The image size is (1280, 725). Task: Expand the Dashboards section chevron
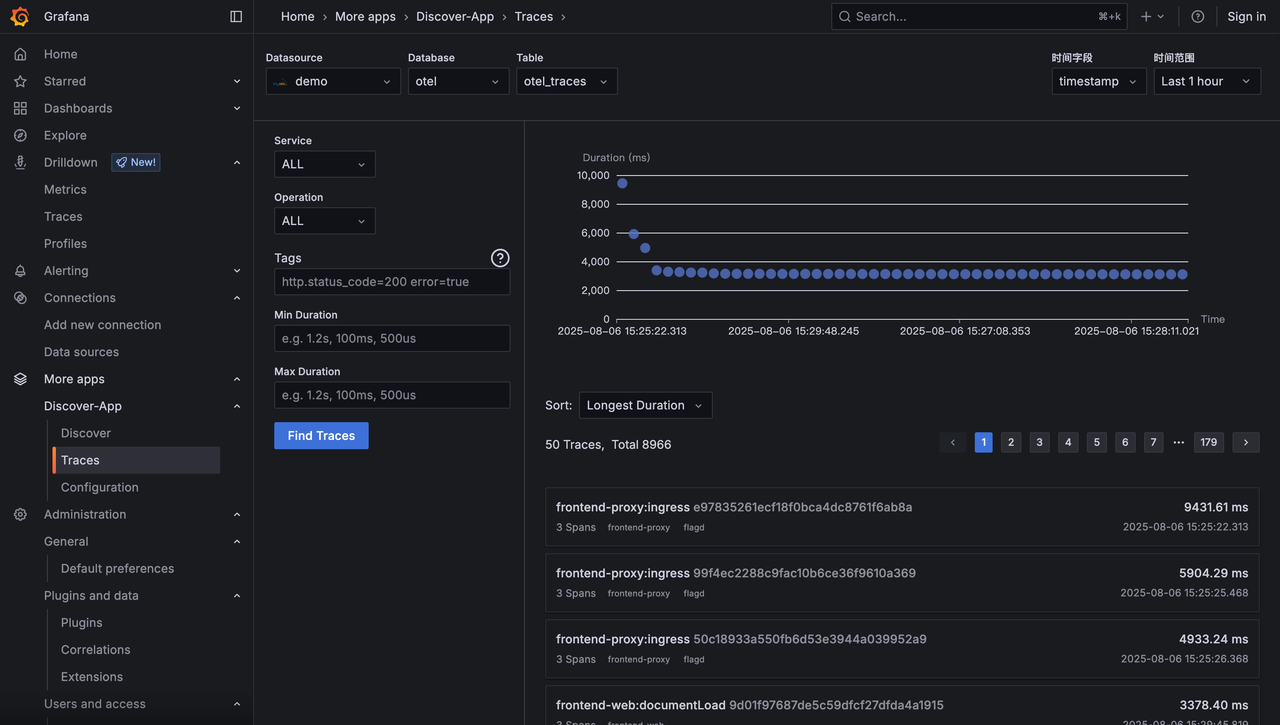click(237, 108)
